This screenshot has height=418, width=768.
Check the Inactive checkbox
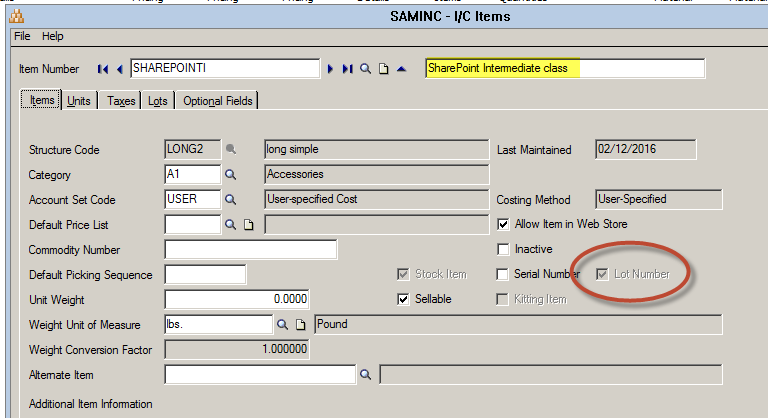click(503, 249)
